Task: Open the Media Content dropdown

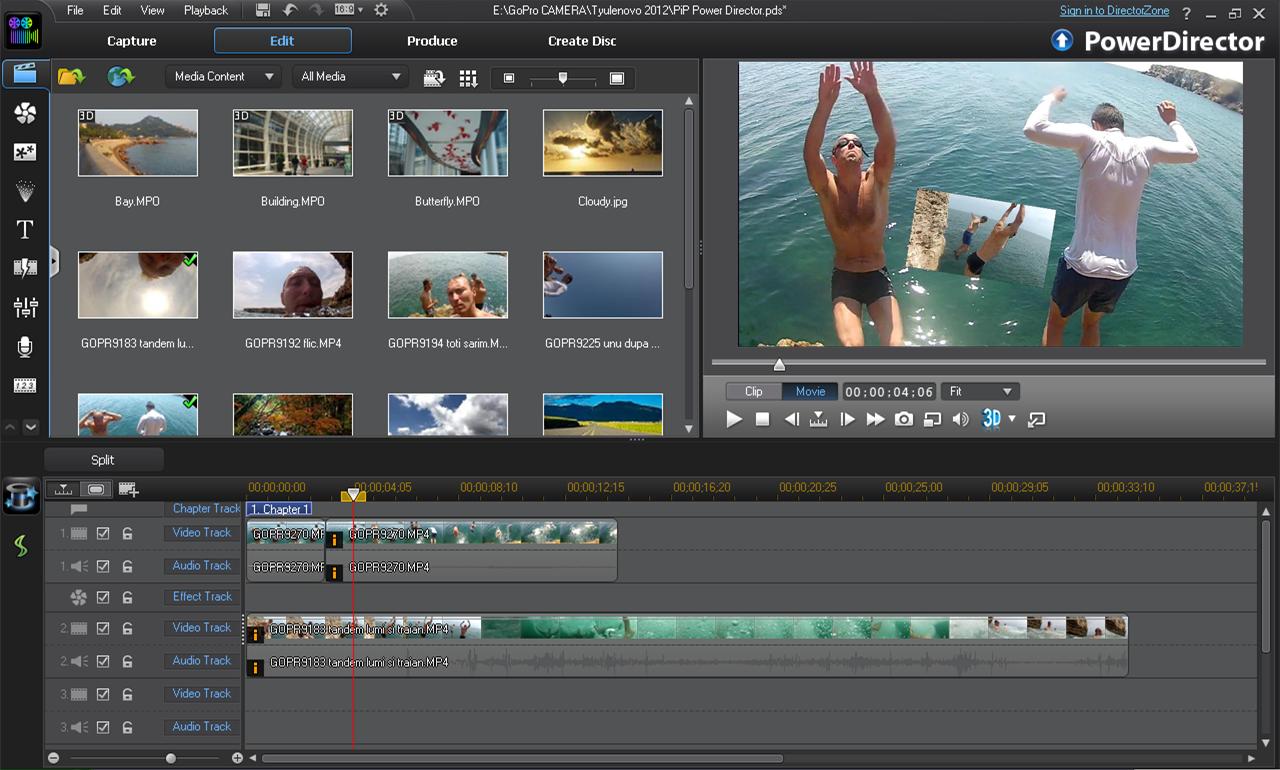Action: (x=222, y=77)
